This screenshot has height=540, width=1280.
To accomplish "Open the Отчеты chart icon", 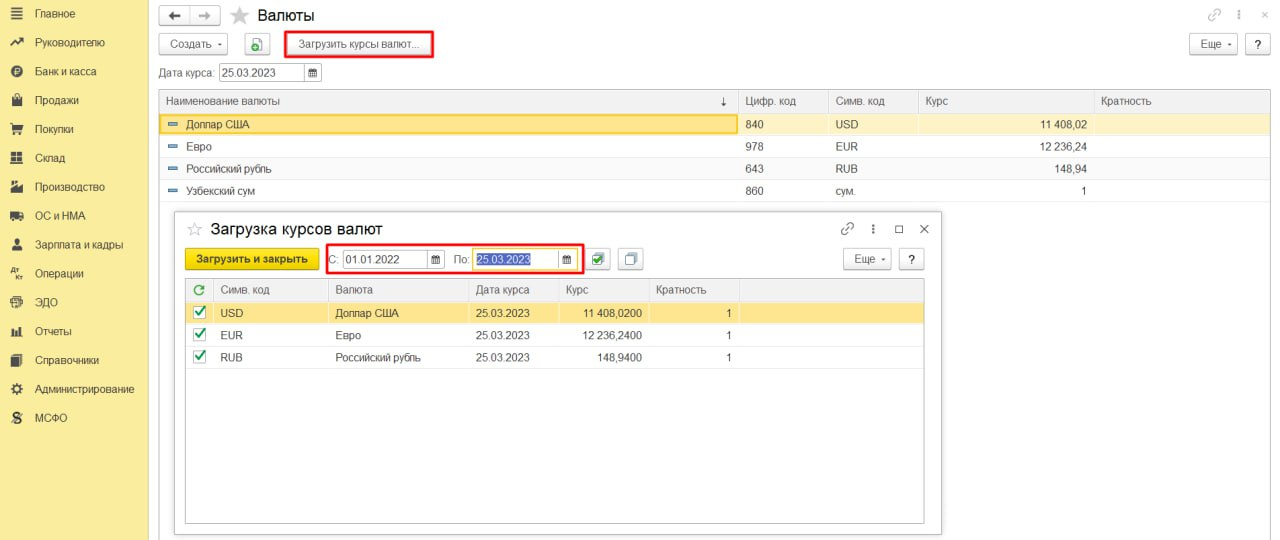I will pyautogui.click(x=16, y=331).
